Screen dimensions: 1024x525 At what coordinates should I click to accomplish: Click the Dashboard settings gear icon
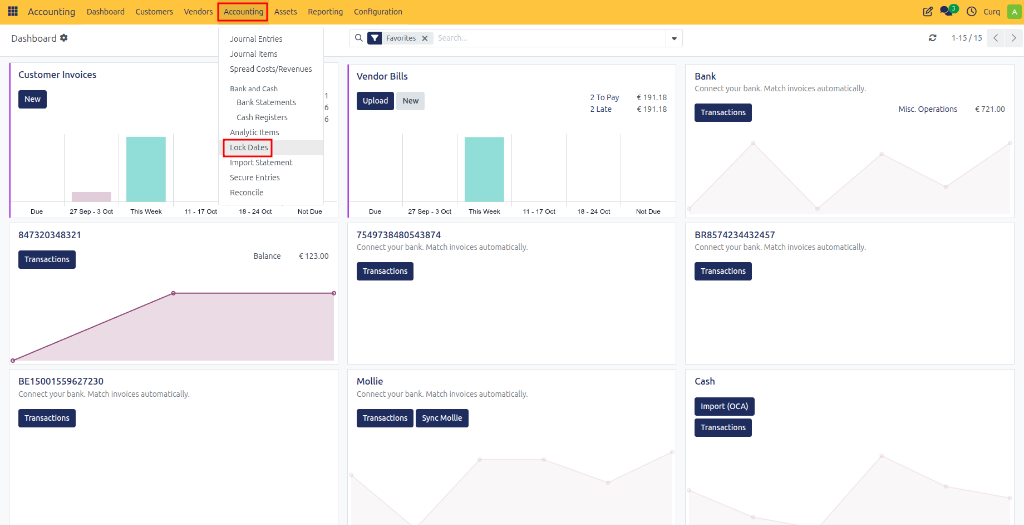[x=63, y=38]
